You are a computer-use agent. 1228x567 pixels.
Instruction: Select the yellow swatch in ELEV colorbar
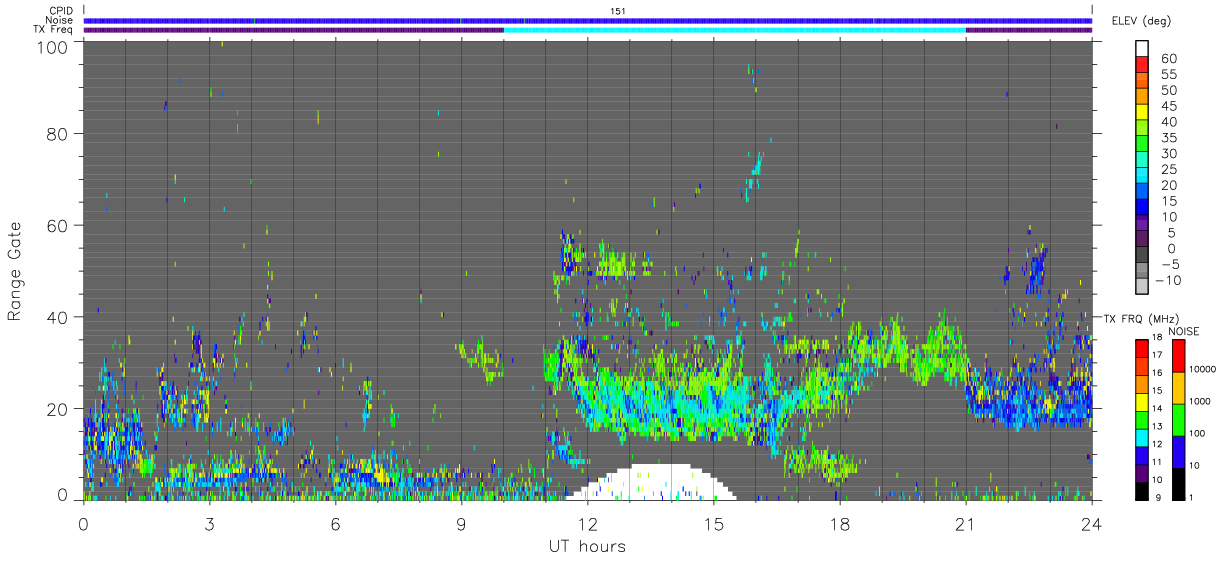pyautogui.click(x=1142, y=114)
